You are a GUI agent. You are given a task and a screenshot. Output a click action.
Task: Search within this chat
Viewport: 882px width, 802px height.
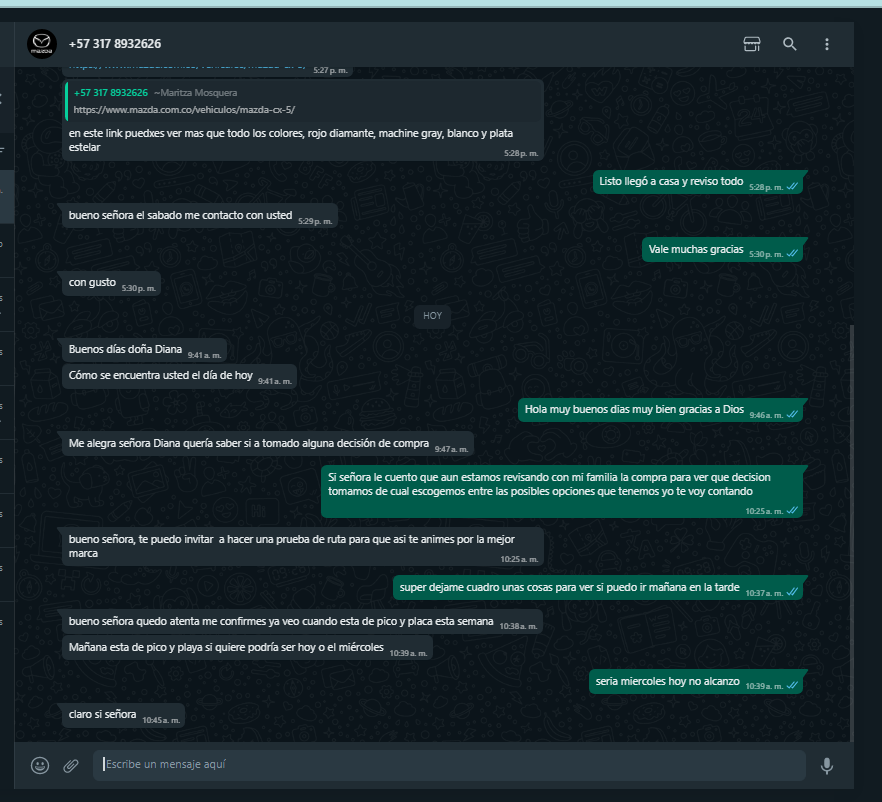[790, 44]
